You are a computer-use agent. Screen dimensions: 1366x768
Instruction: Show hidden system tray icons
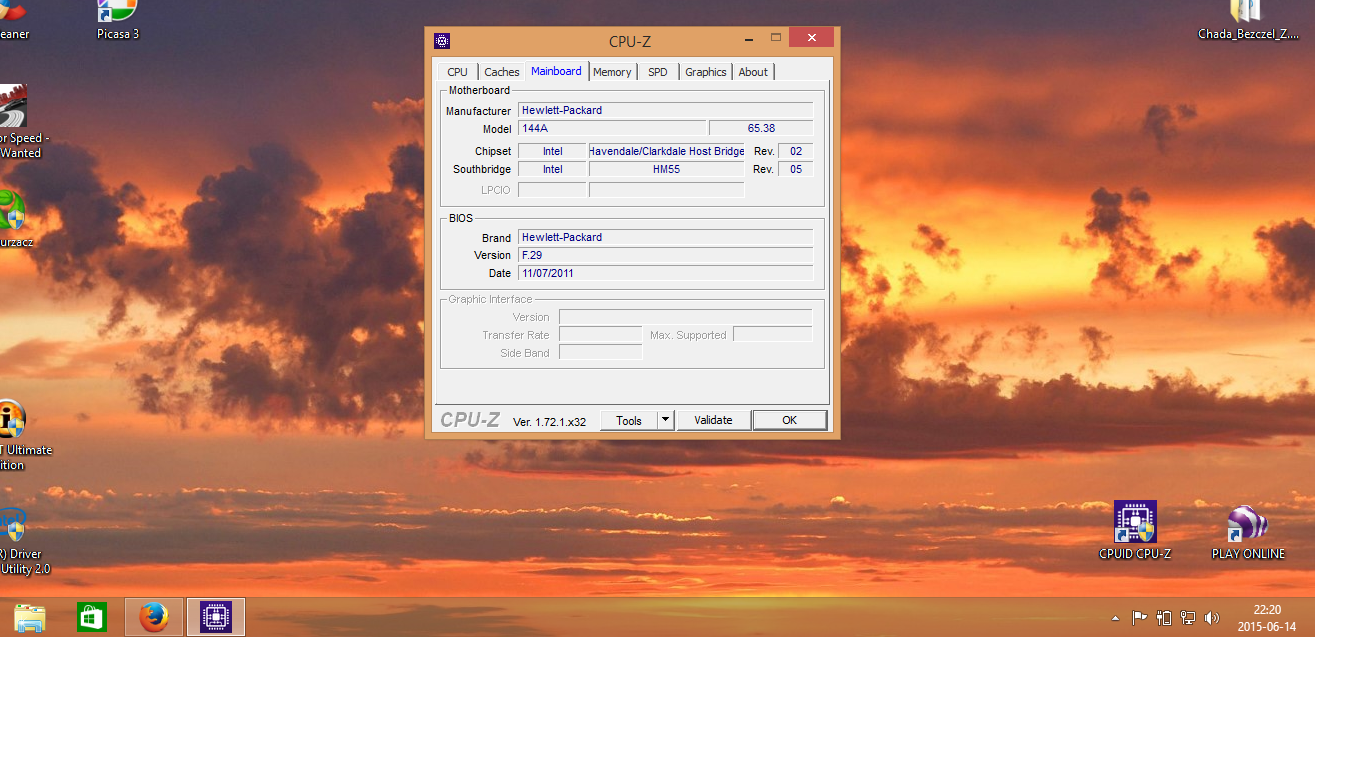coord(1116,618)
